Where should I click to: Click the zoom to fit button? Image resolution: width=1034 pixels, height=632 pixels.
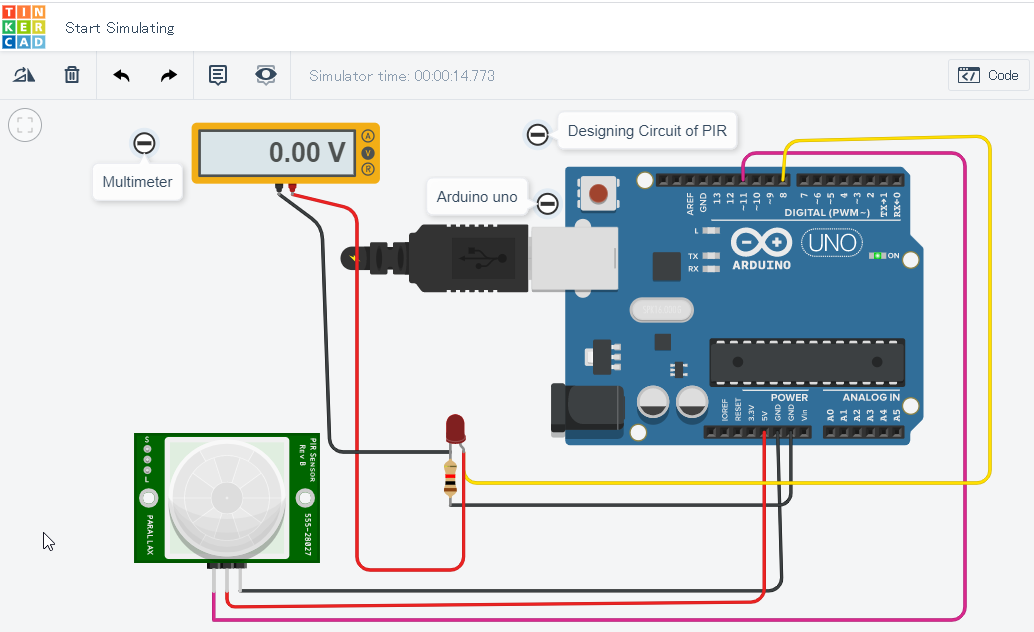click(x=25, y=125)
